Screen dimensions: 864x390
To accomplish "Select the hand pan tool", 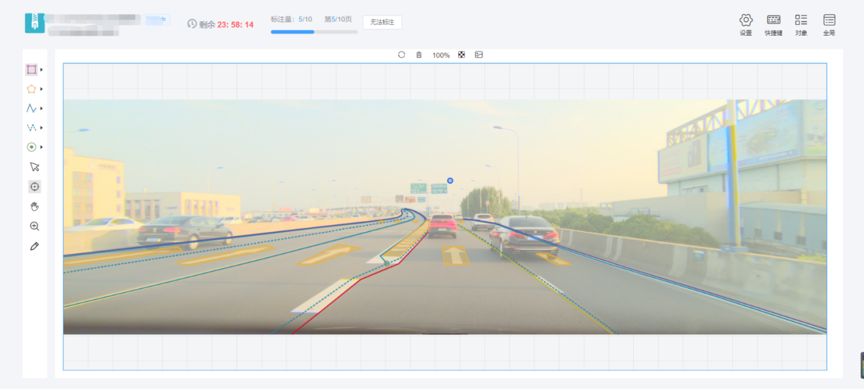I will coord(35,207).
